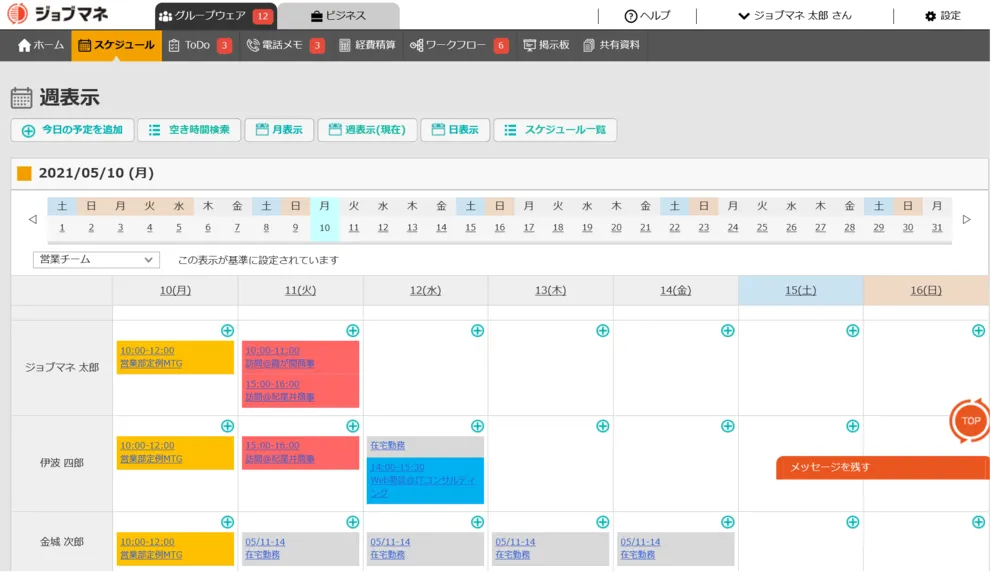
Task: Open 伊波 四郎's 14:00-15:30 Web商談 event
Action: pyautogui.click(x=425, y=480)
